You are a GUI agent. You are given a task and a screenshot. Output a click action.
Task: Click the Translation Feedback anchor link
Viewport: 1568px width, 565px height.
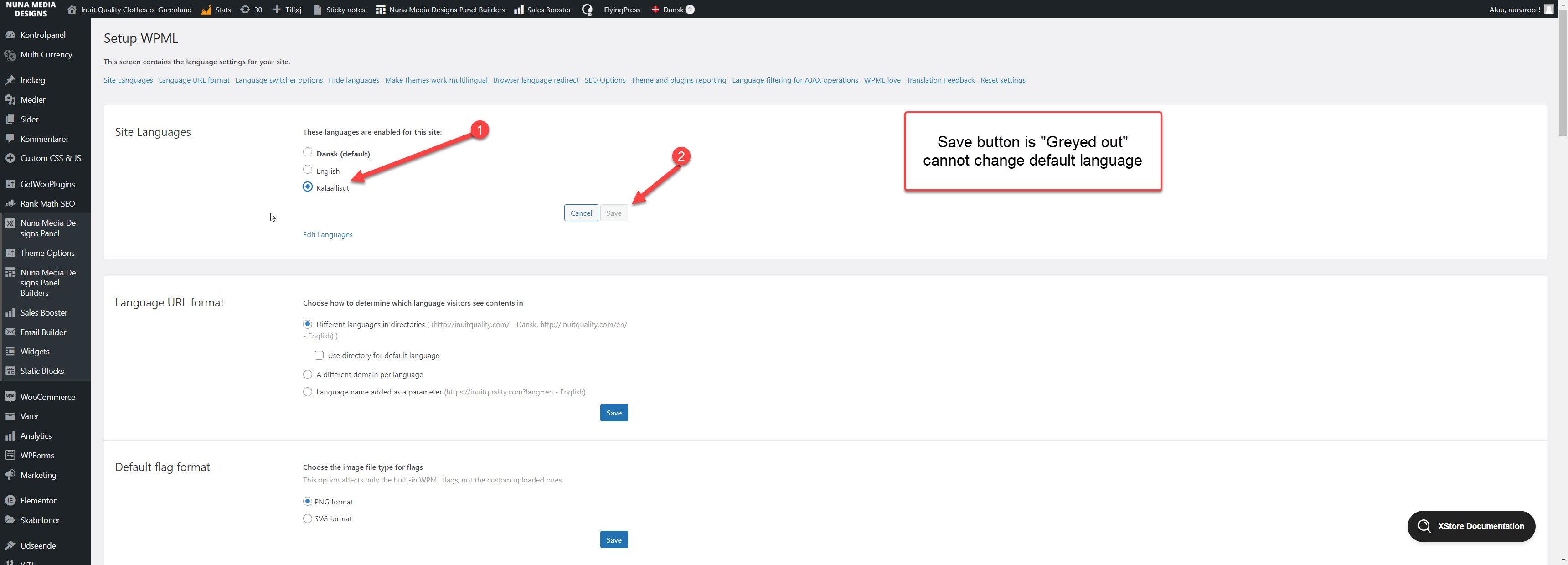pyautogui.click(x=940, y=80)
